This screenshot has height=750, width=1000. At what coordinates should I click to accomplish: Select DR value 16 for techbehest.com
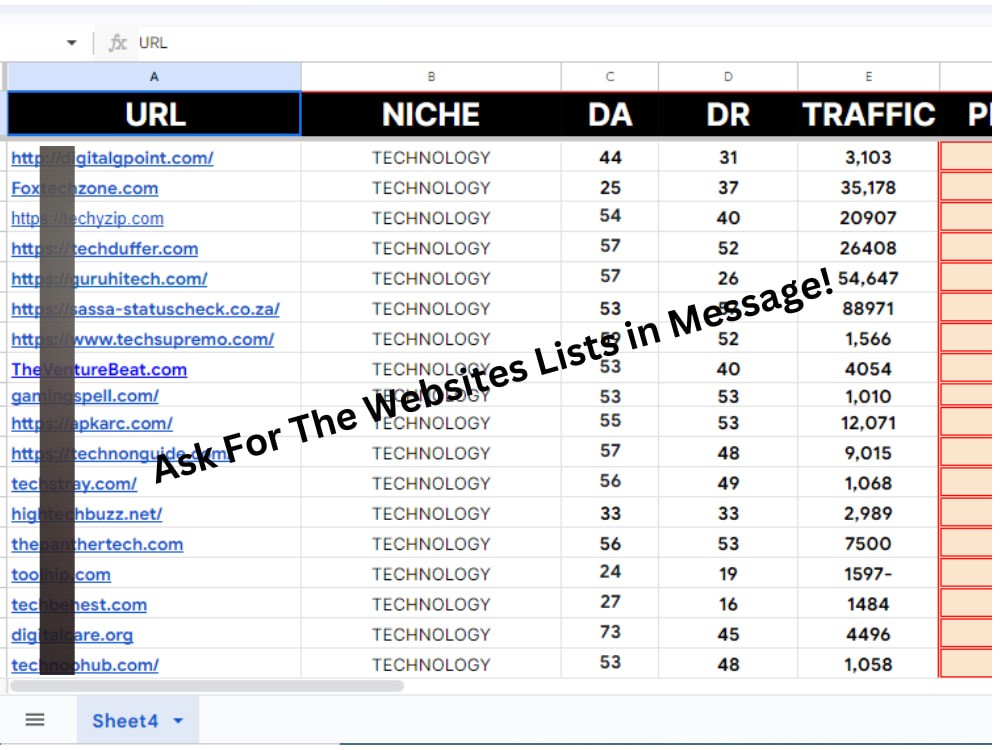pyautogui.click(x=728, y=604)
